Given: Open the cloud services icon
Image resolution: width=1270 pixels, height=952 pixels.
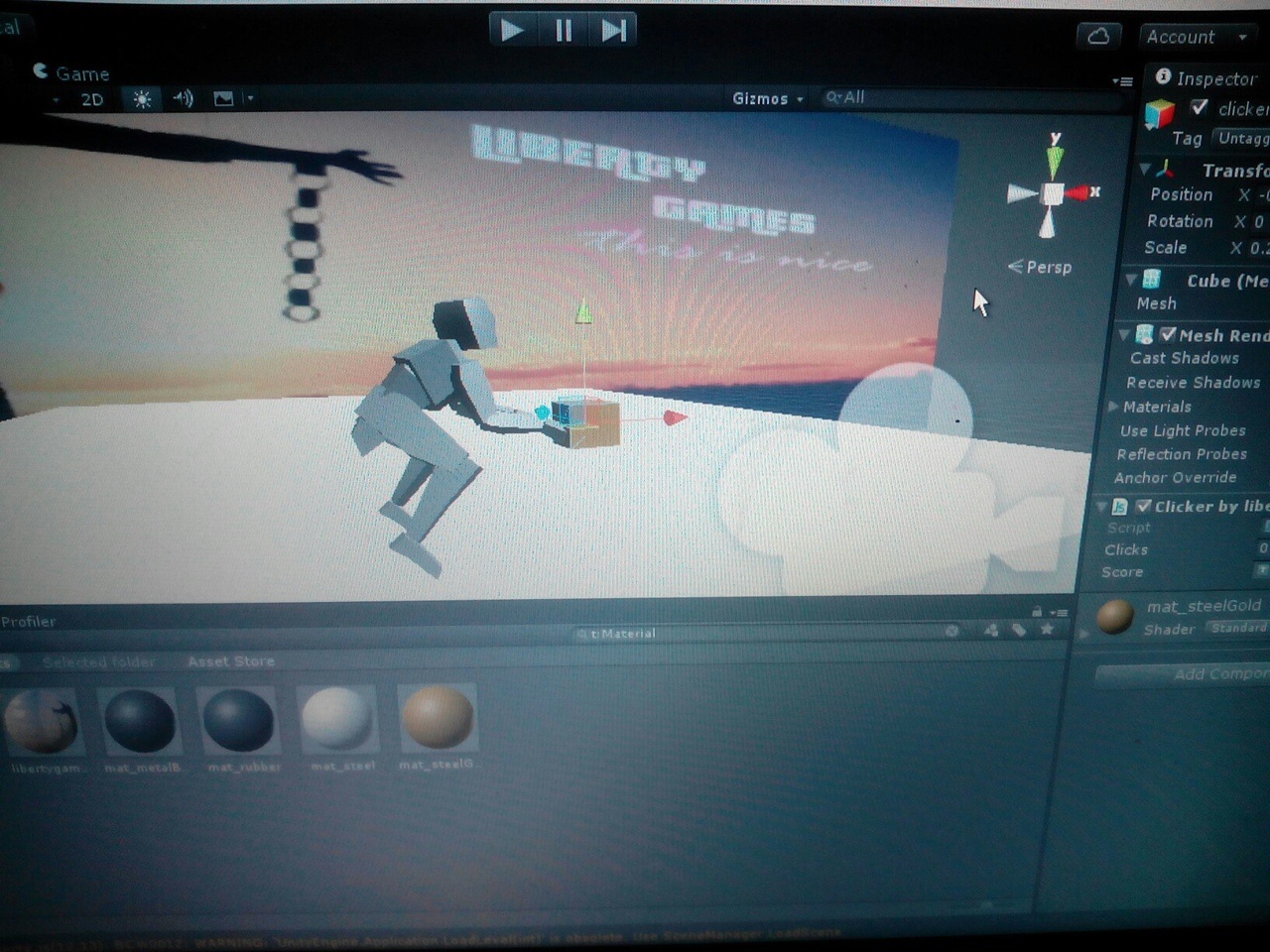Looking at the screenshot, I should click(x=1098, y=37).
